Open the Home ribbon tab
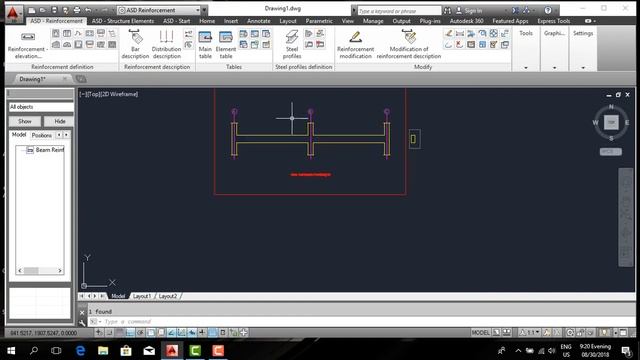This screenshot has height=360, width=640. tap(207, 21)
